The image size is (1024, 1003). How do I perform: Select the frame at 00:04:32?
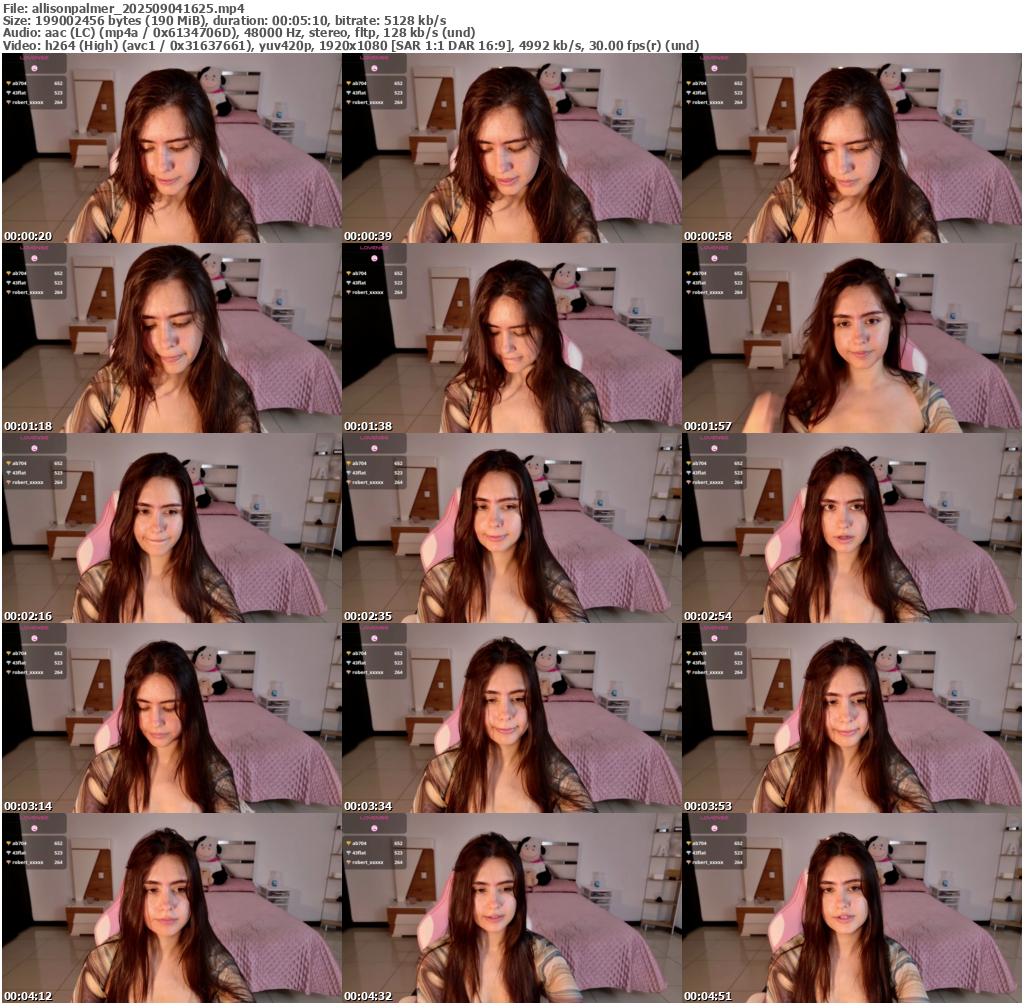click(512, 908)
